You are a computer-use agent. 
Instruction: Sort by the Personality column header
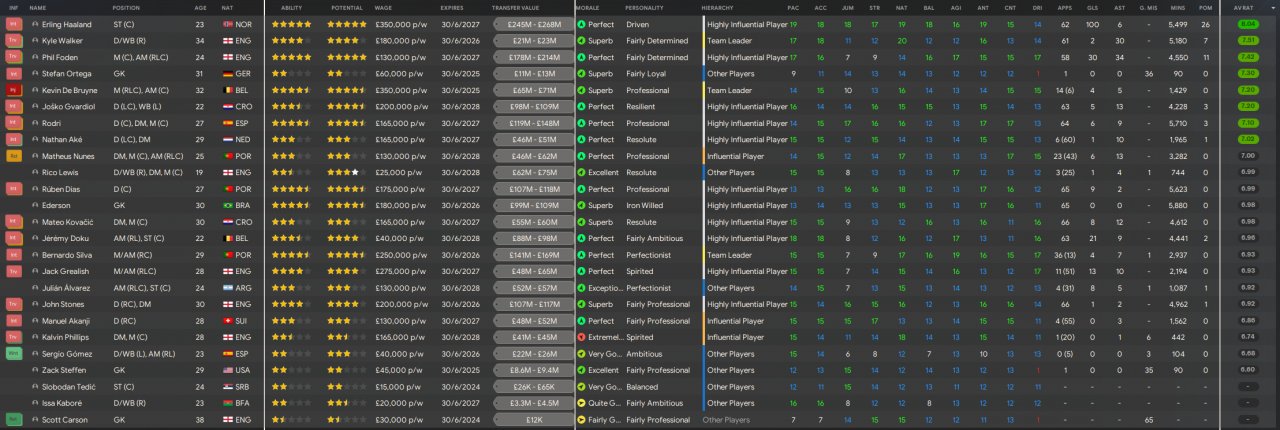(x=646, y=7)
